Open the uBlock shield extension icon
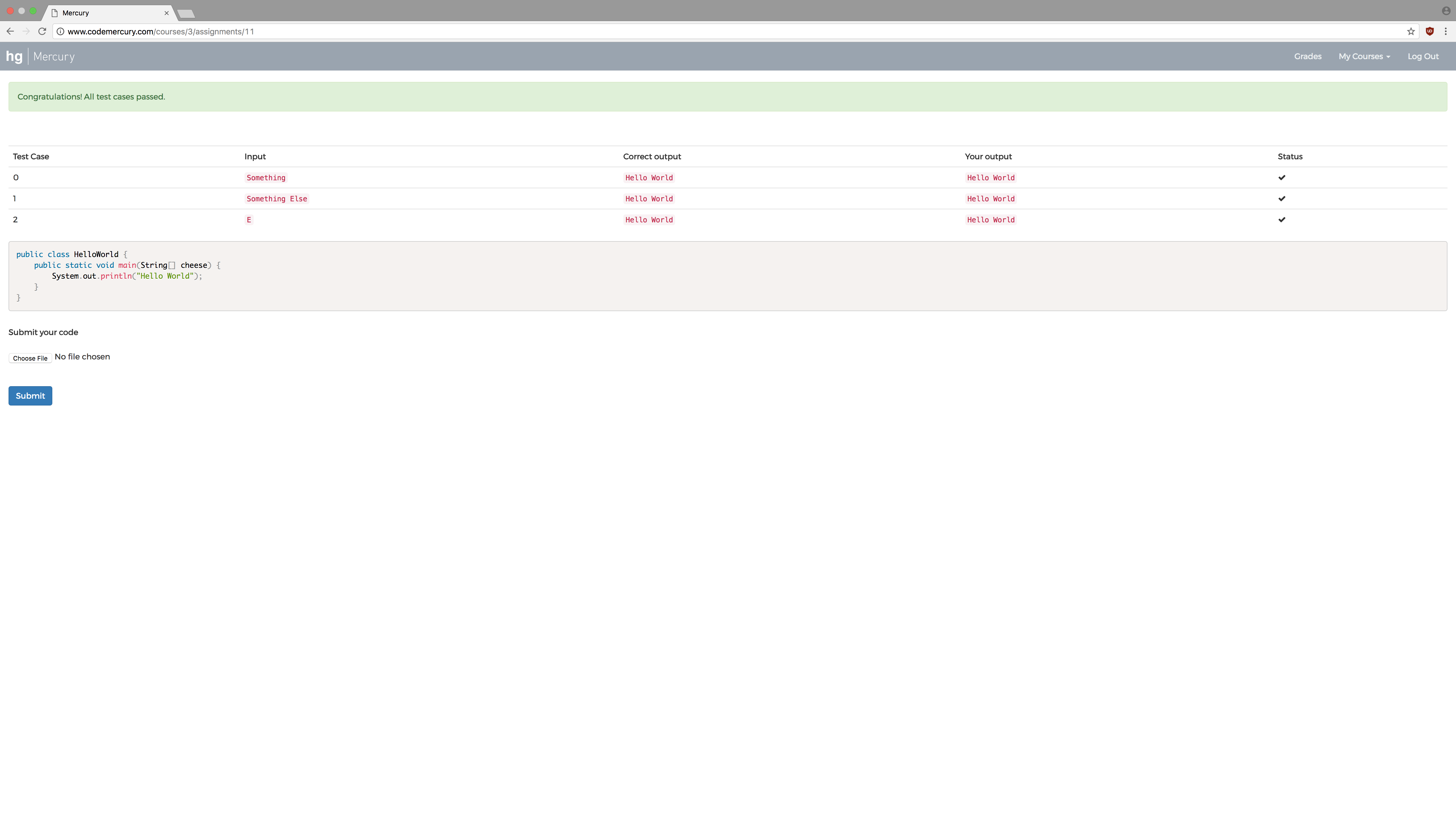The height and width of the screenshot is (819, 1456). [x=1430, y=32]
